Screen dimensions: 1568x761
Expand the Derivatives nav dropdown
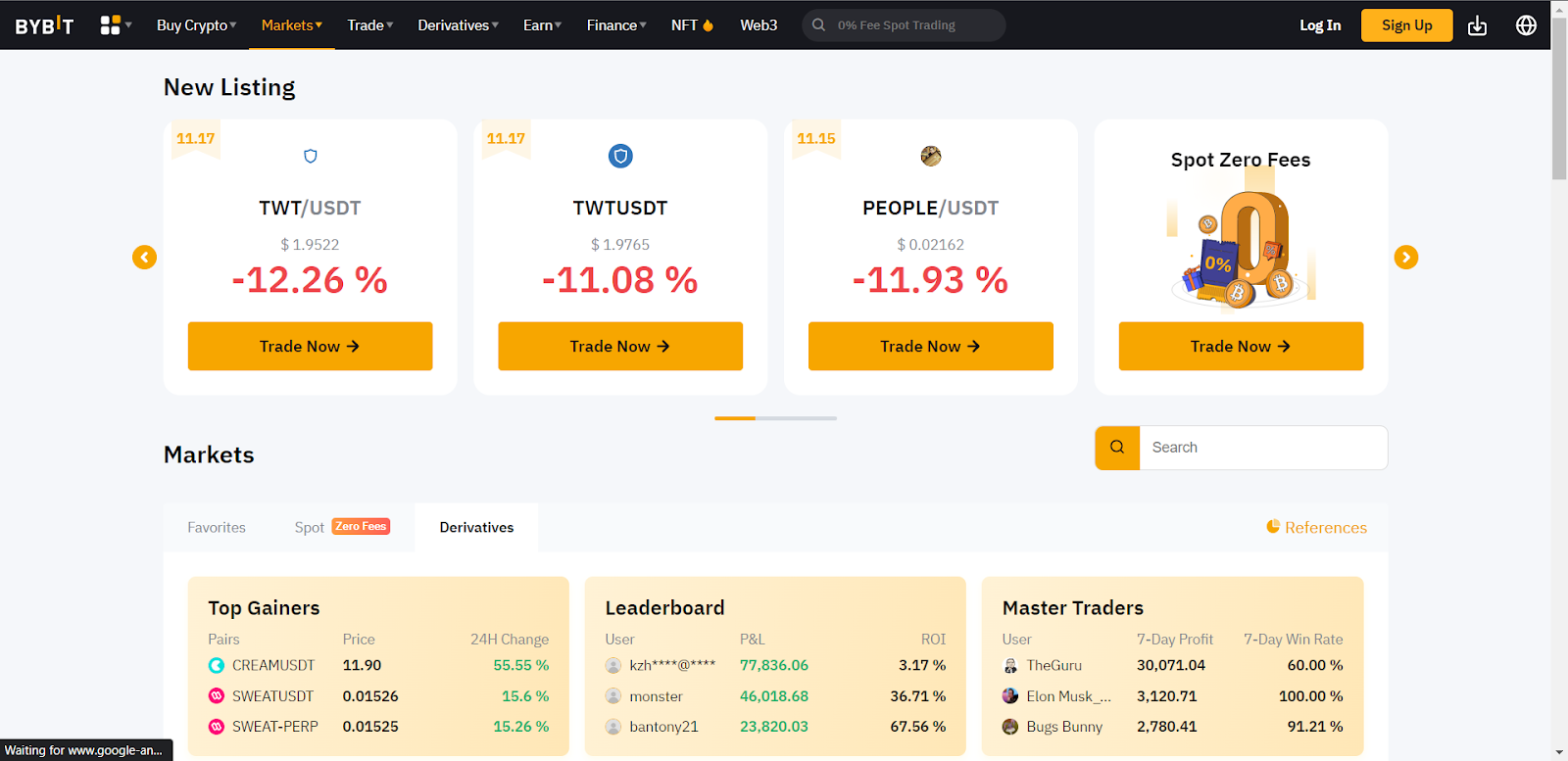click(458, 25)
